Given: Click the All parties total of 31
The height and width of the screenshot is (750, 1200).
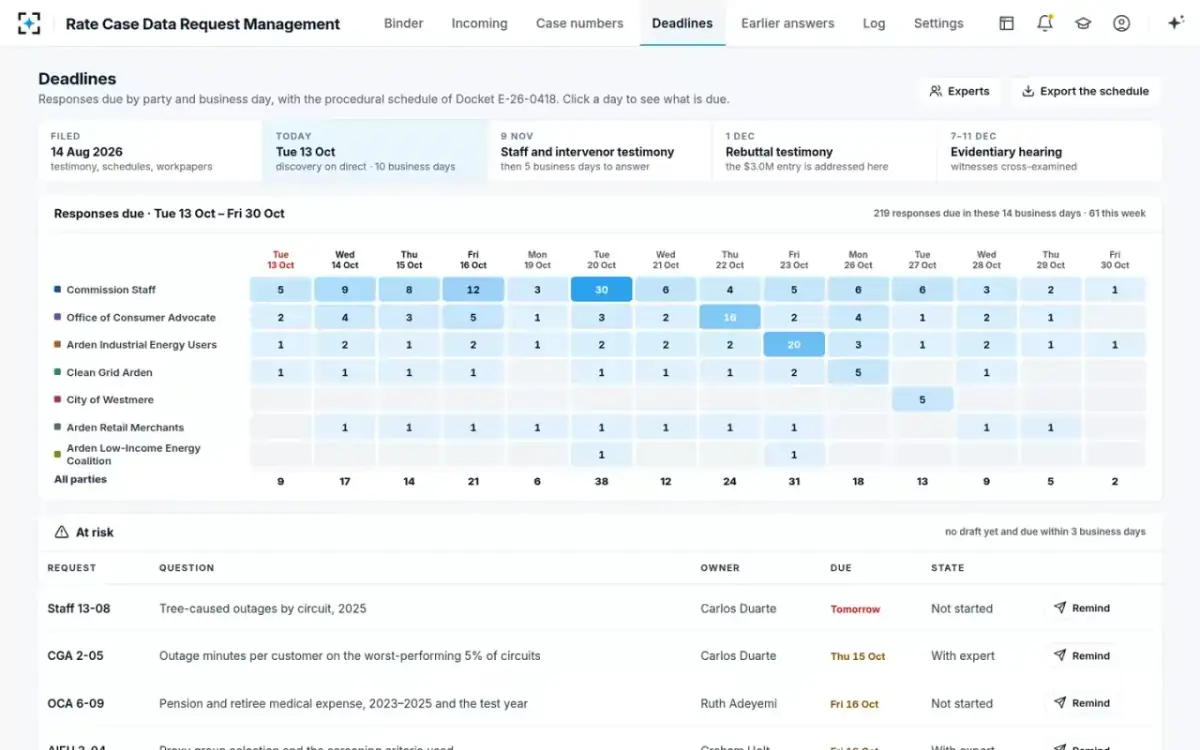Looking at the screenshot, I should (x=794, y=481).
